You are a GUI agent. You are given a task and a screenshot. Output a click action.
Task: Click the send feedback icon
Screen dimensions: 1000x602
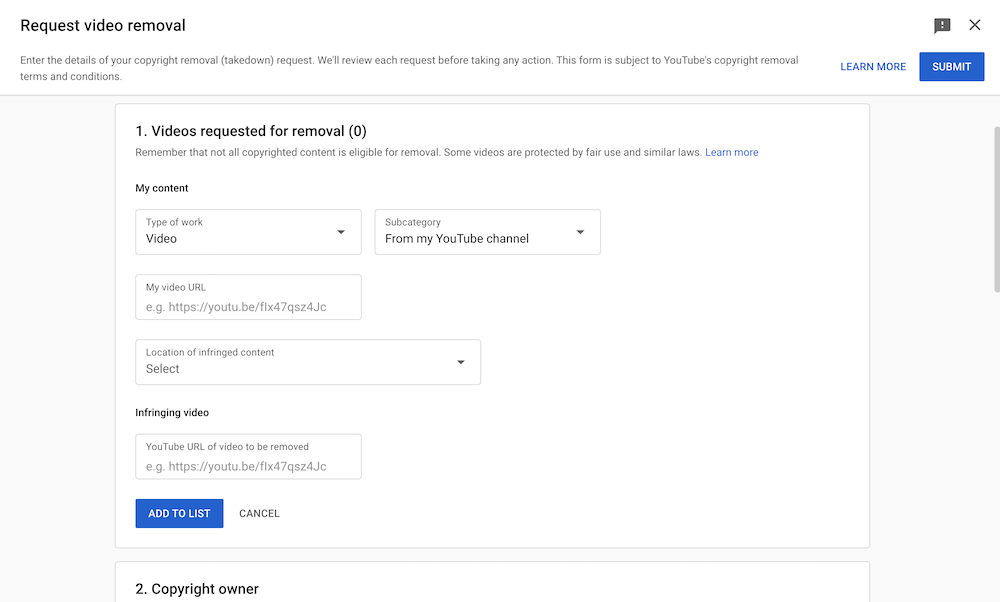click(942, 26)
